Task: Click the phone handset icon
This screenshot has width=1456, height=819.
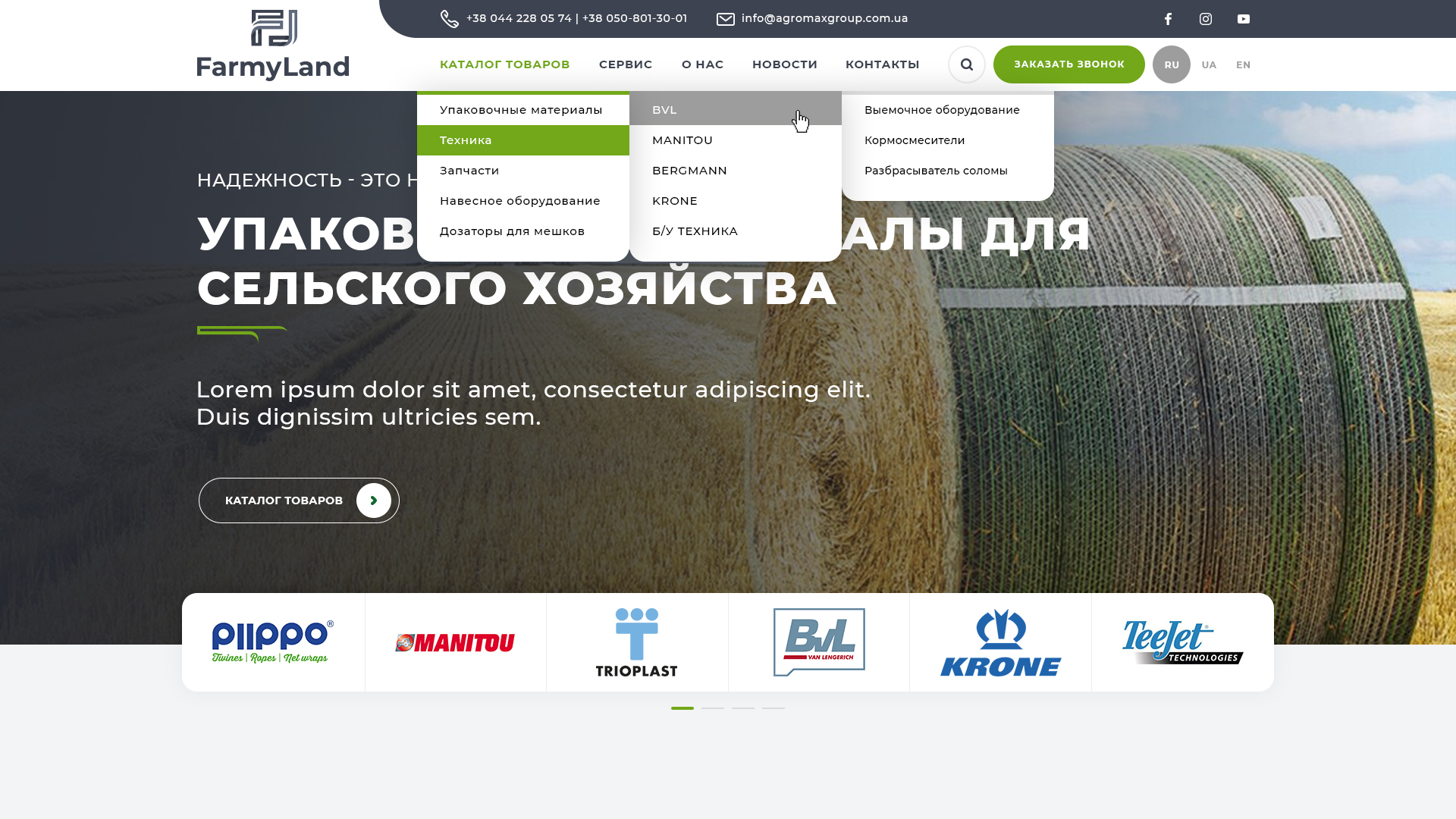Action: pos(449,19)
